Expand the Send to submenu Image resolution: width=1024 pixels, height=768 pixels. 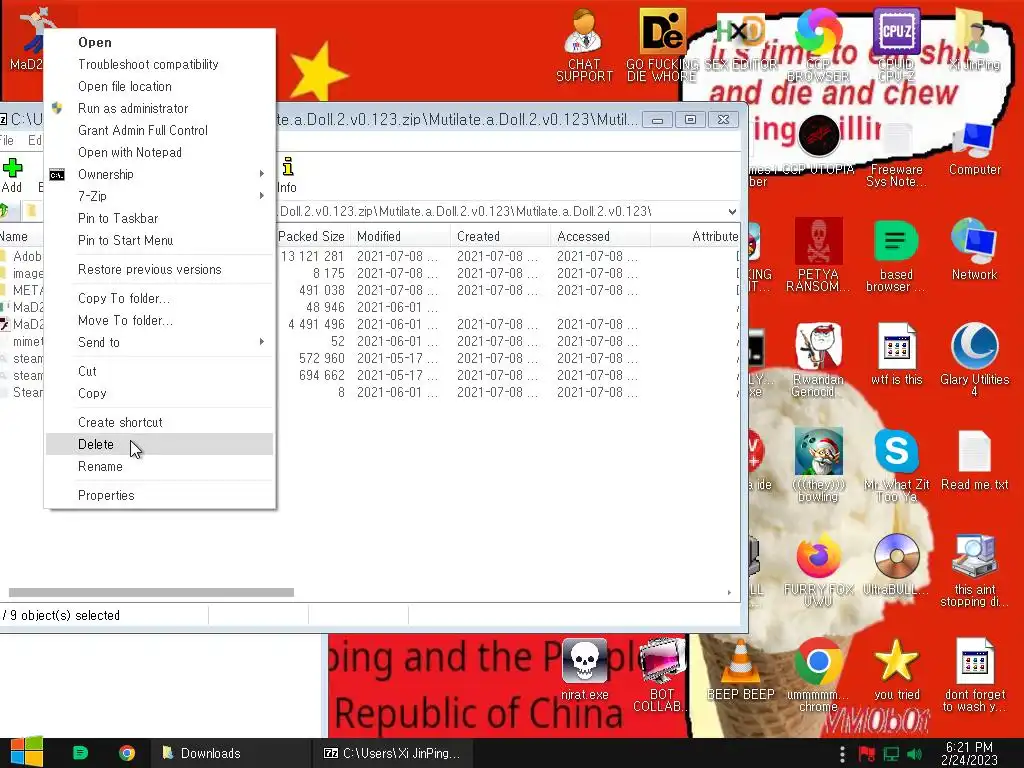(159, 342)
